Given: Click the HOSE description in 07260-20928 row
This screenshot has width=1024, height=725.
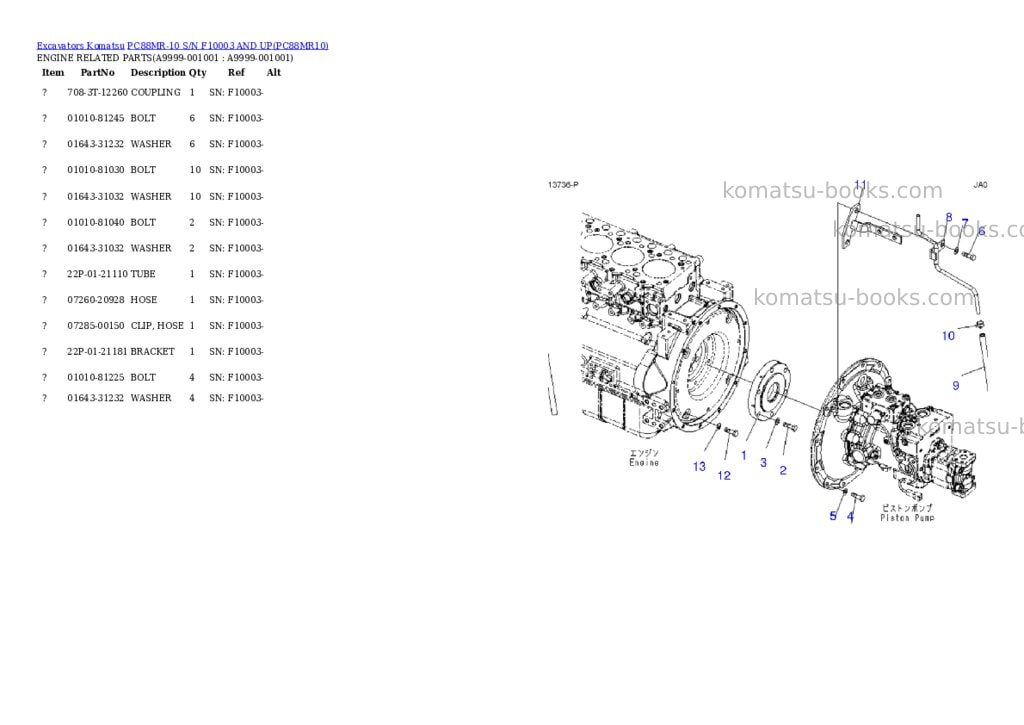Looking at the screenshot, I should pyautogui.click(x=144, y=300).
